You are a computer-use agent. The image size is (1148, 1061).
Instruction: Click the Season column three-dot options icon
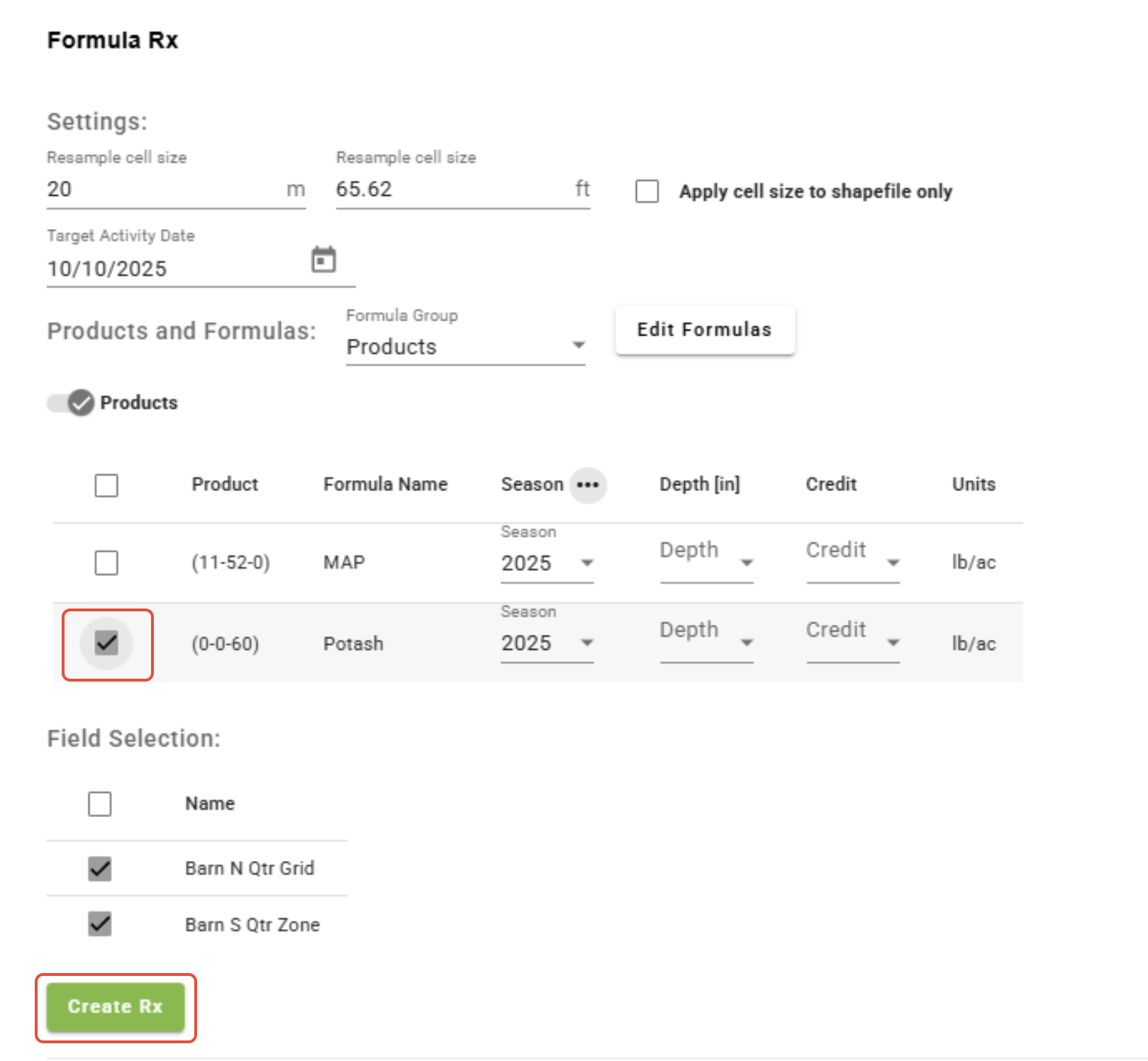click(x=588, y=485)
